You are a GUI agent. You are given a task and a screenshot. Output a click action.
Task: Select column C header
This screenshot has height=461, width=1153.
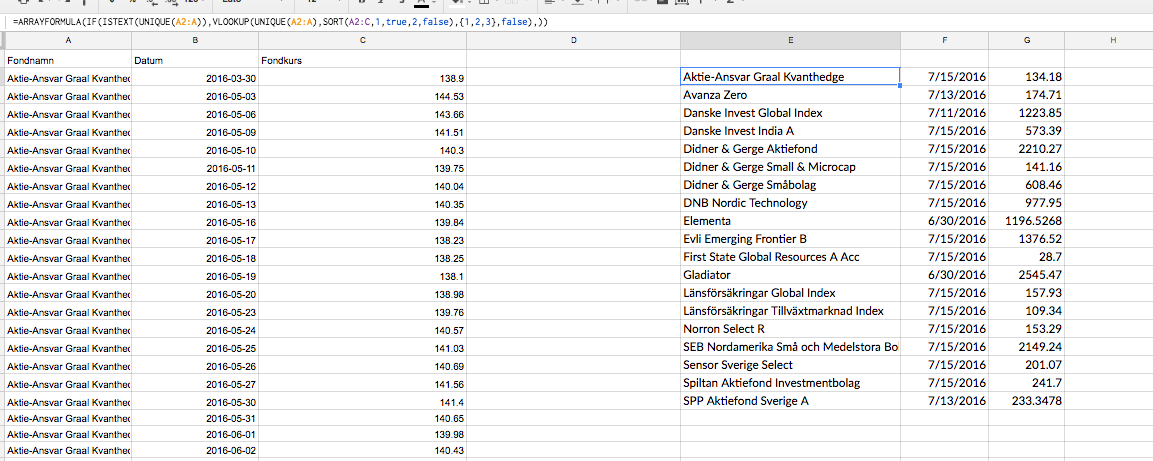click(x=363, y=41)
